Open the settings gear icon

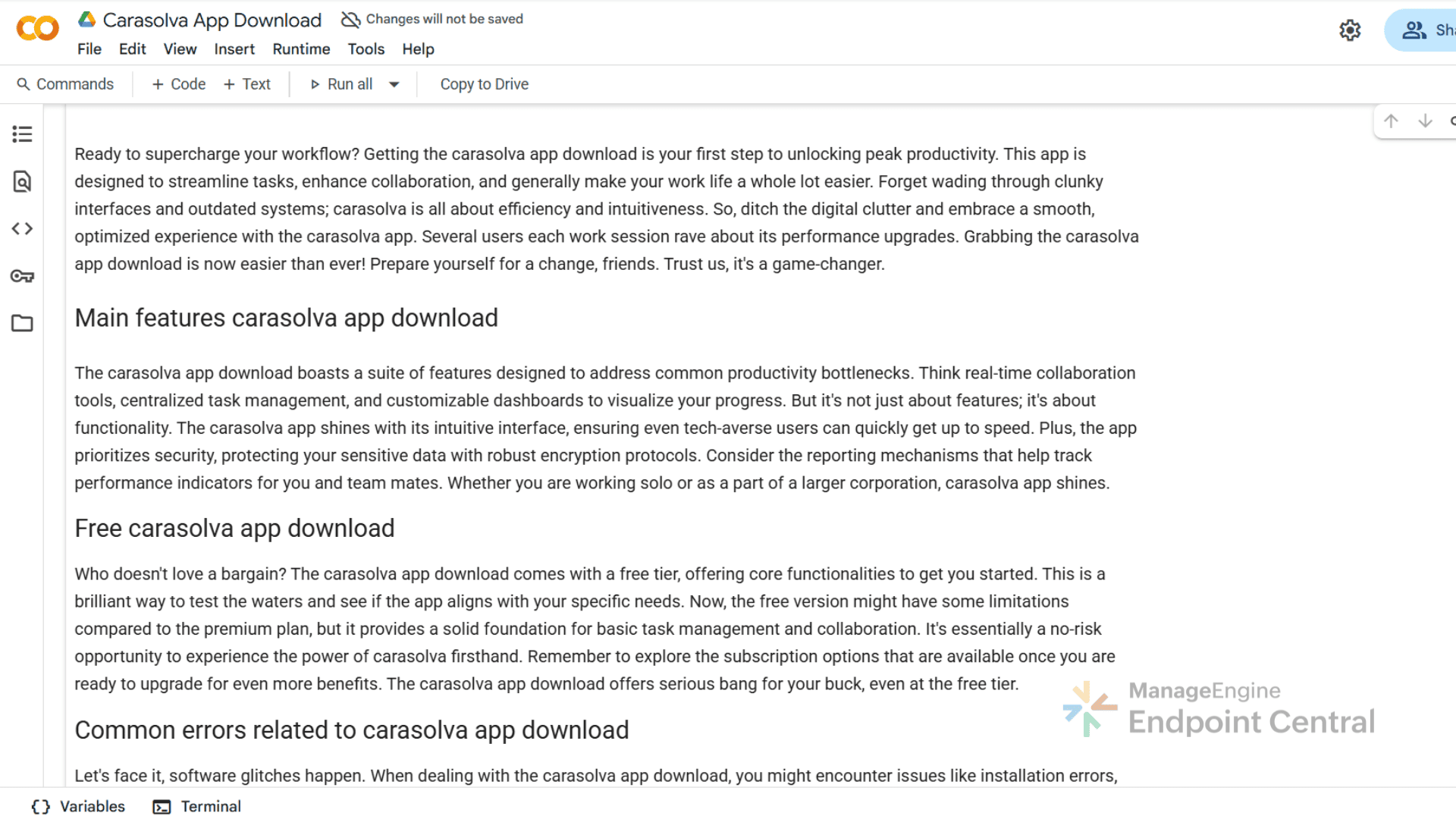tap(1350, 30)
